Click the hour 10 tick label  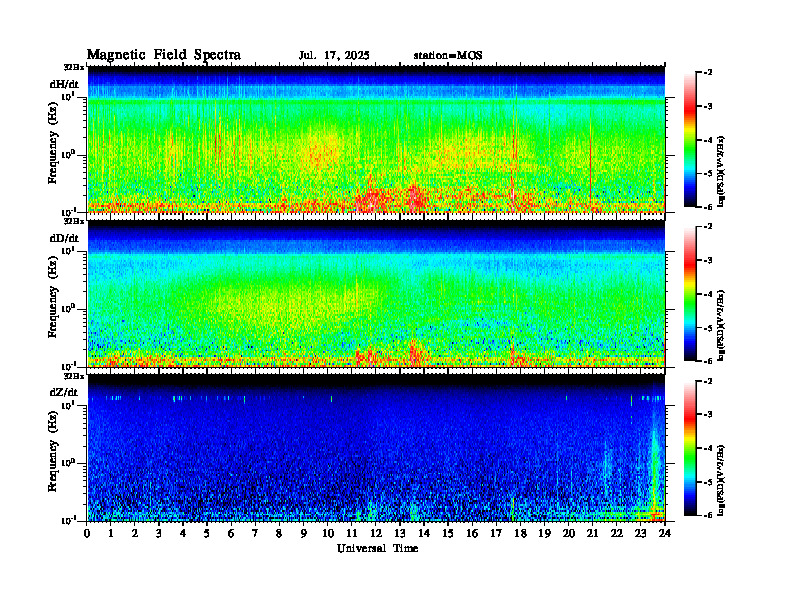328,533
